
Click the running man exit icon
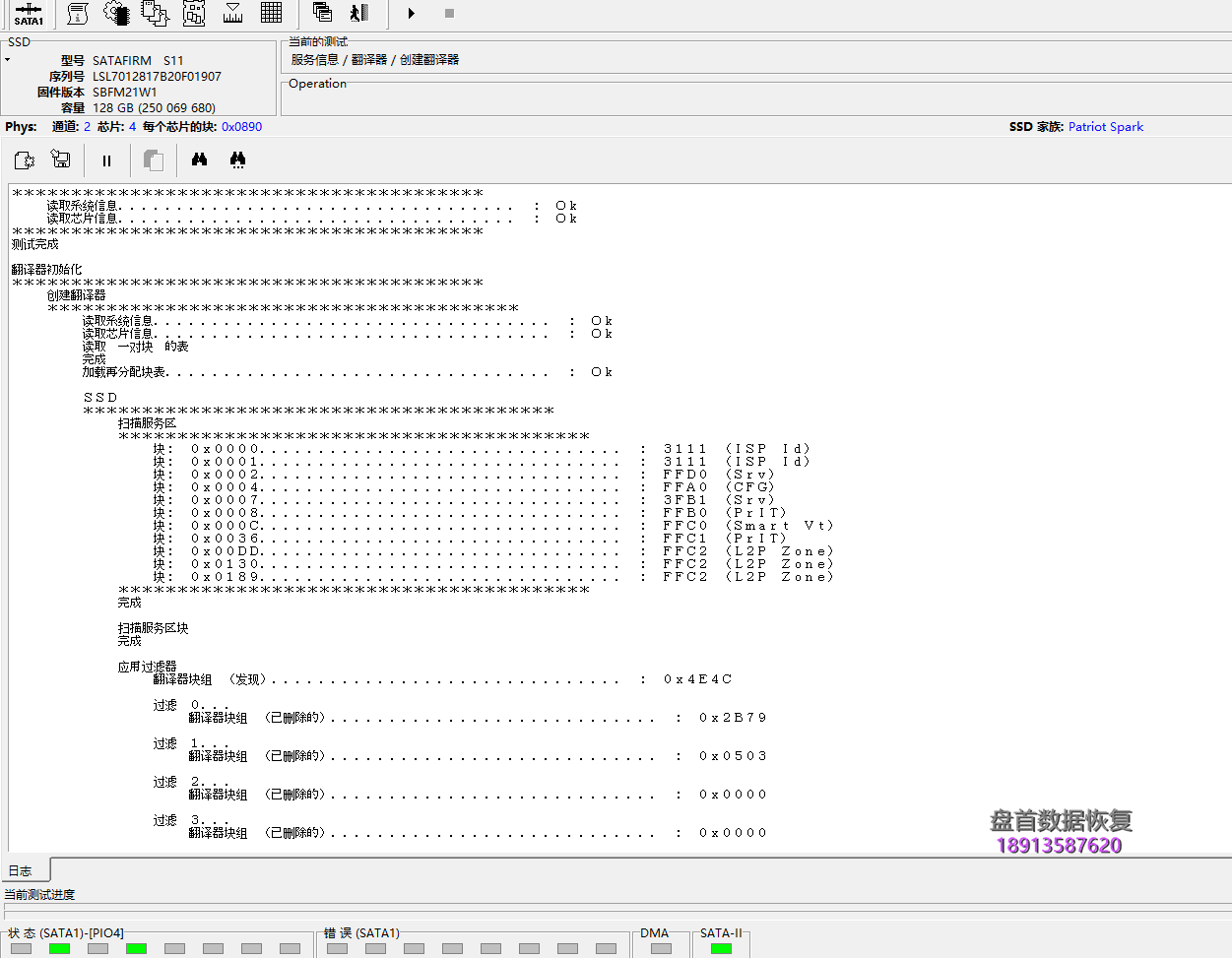tap(359, 13)
